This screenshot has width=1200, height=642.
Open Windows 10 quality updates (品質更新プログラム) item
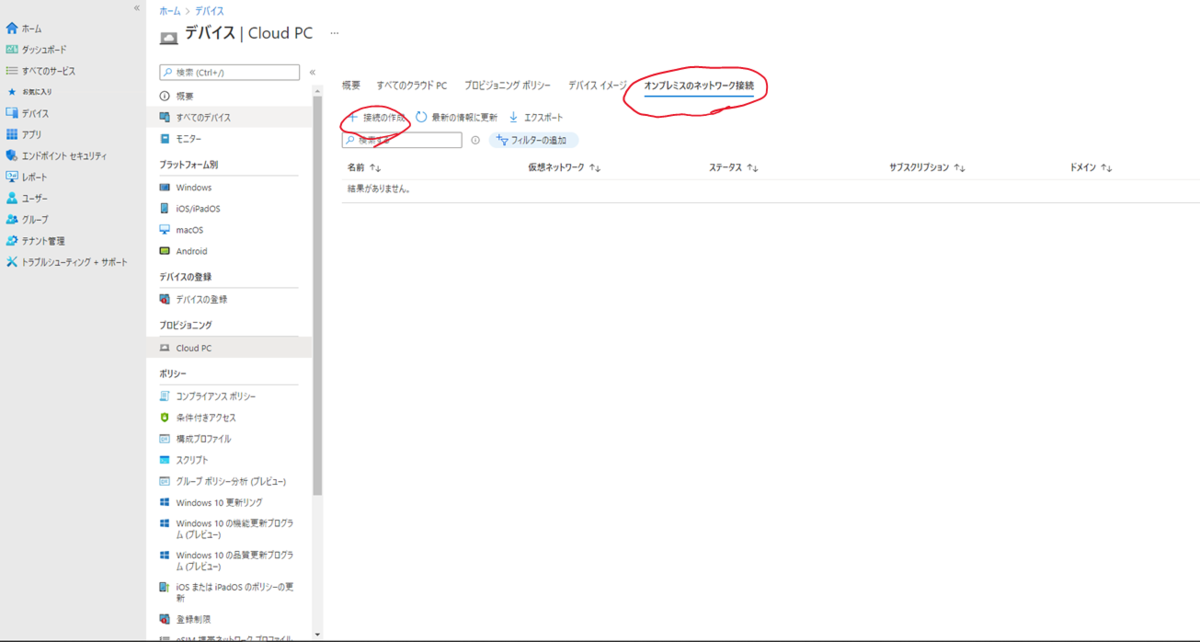click(x=235, y=560)
